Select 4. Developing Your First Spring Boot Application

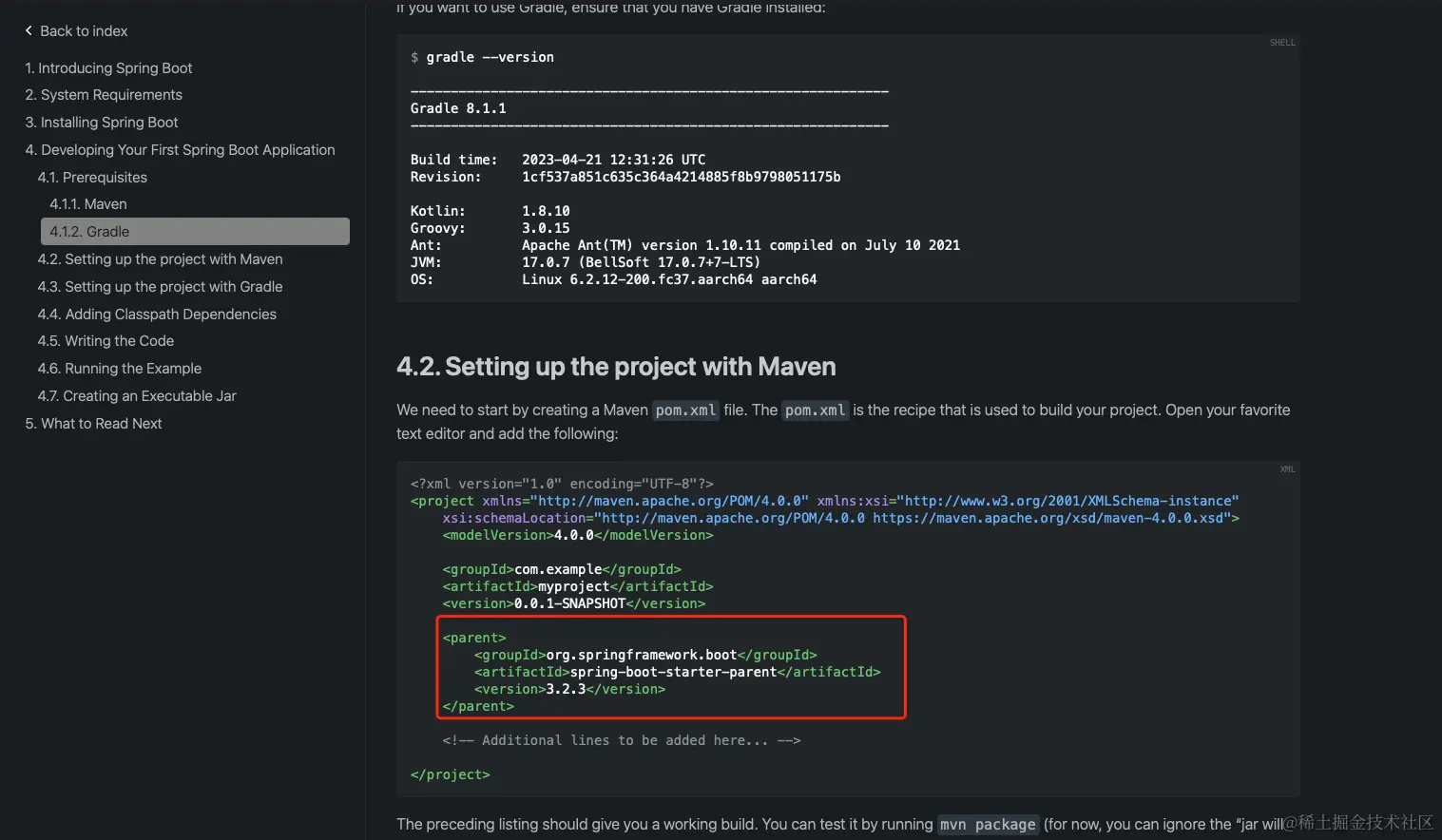[180, 150]
